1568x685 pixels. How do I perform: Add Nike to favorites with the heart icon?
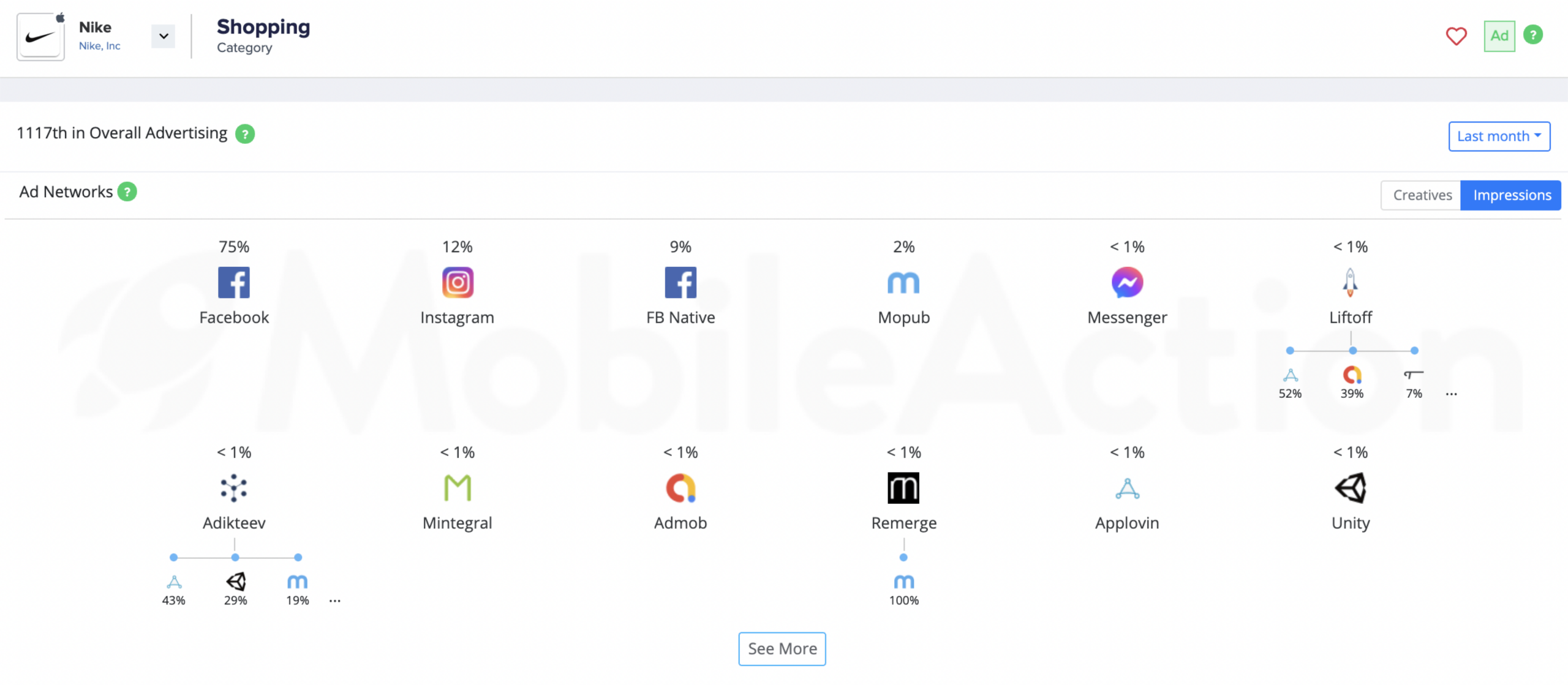[x=1457, y=36]
